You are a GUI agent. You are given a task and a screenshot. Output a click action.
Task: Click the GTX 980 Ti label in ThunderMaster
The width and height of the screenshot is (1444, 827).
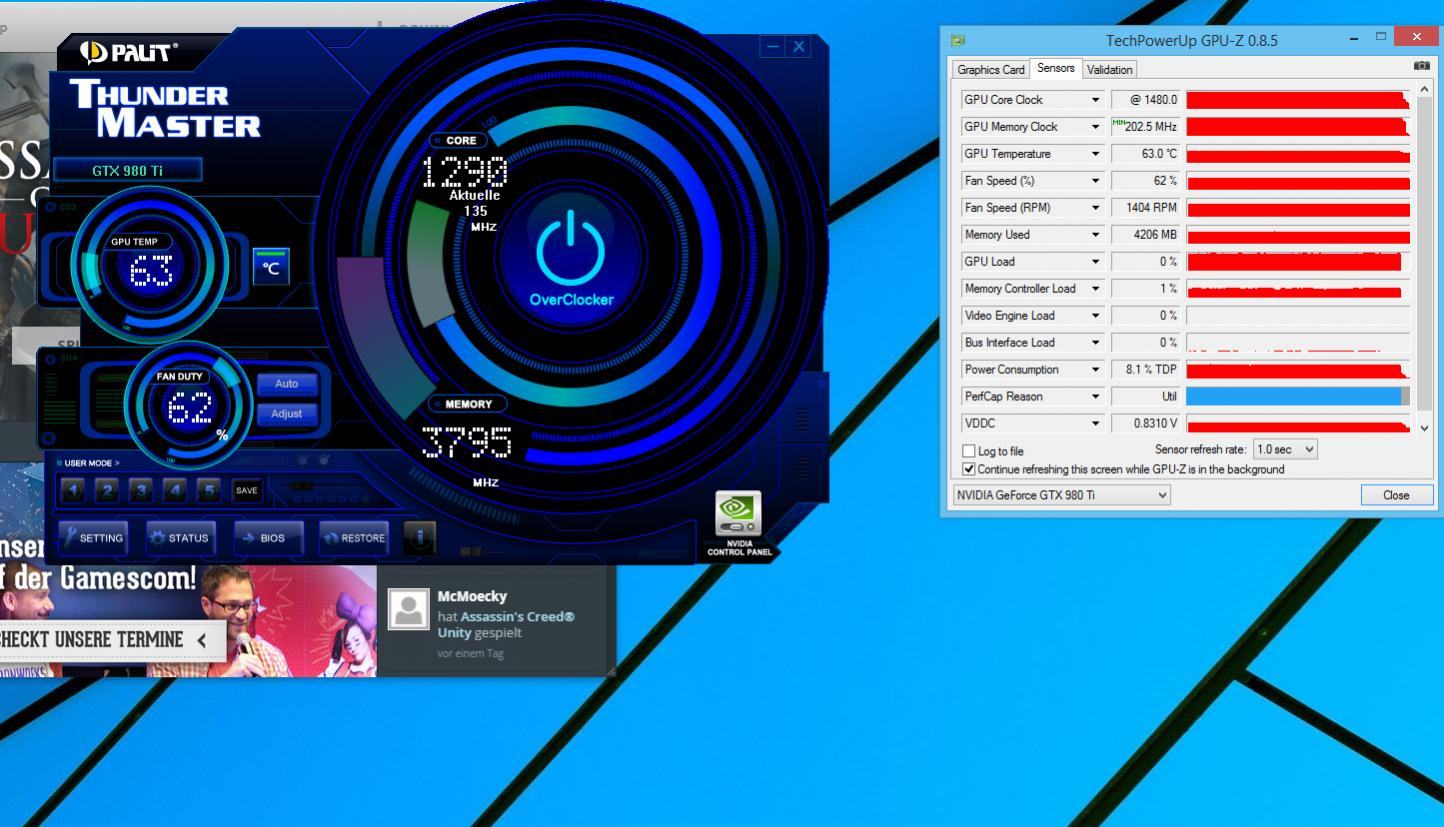127,171
